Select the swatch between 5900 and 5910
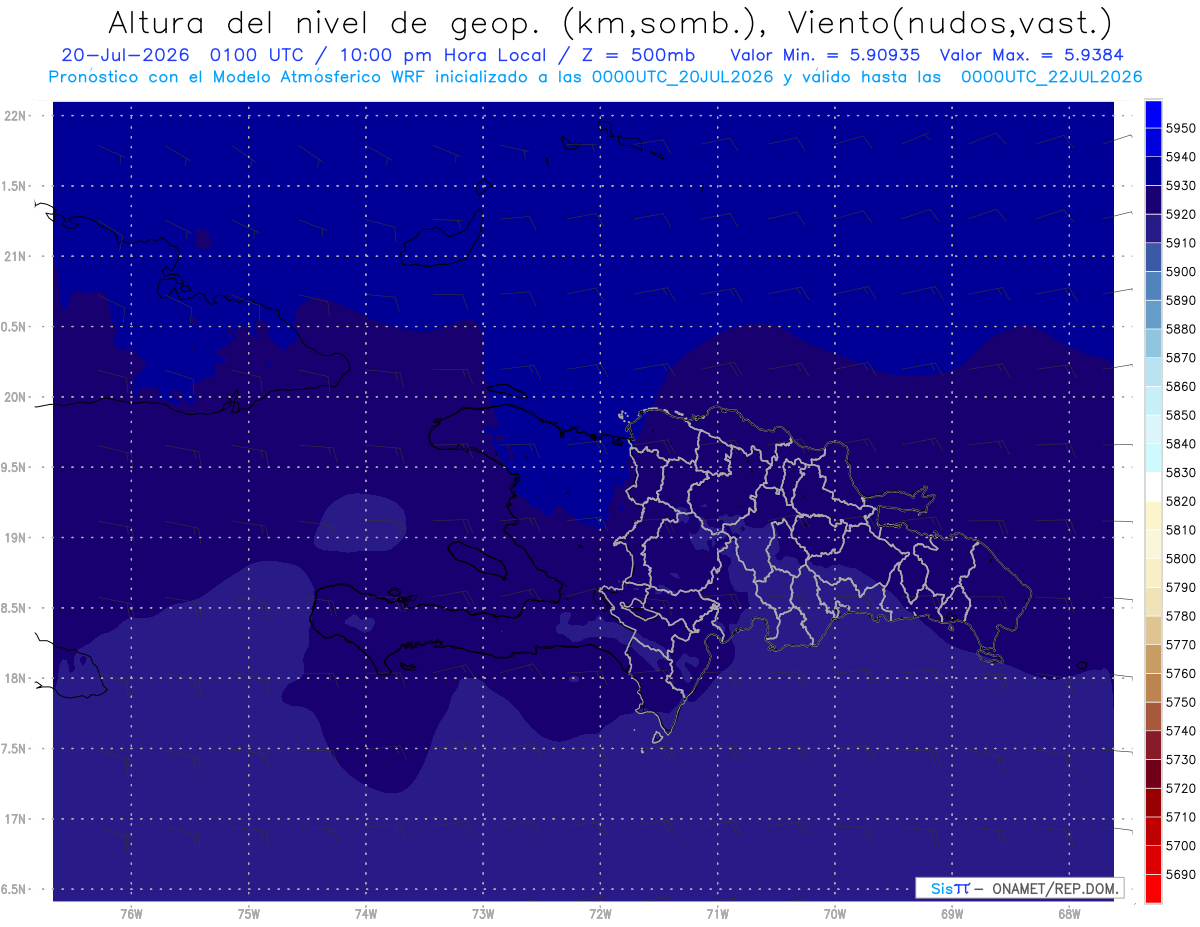Image resolution: width=1200 pixels, height=927 pixels. pos(1153,256)
